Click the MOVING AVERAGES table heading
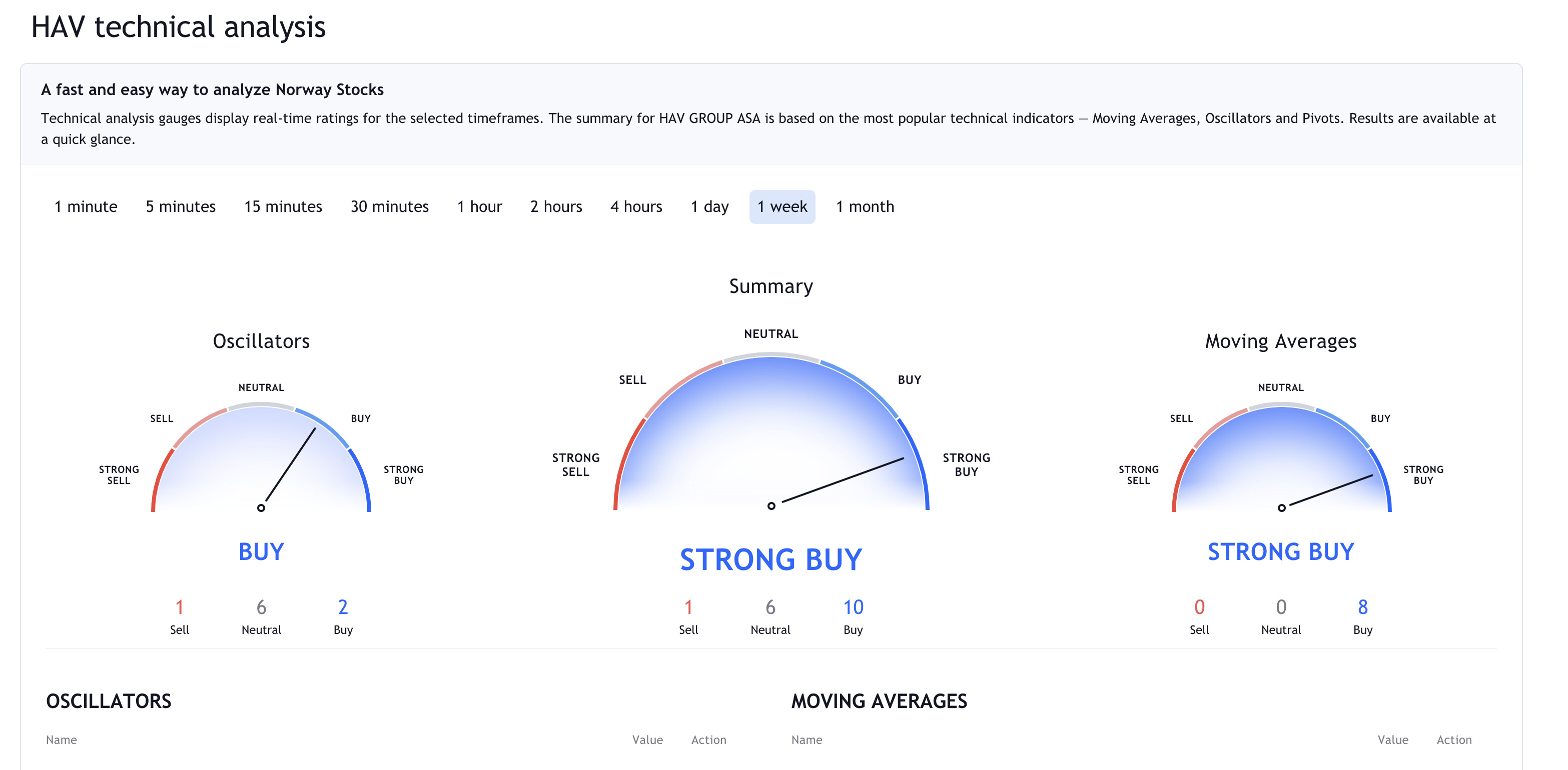This screenshot has height=770, width=1568. pyautogui.click(x=879, y=701)
